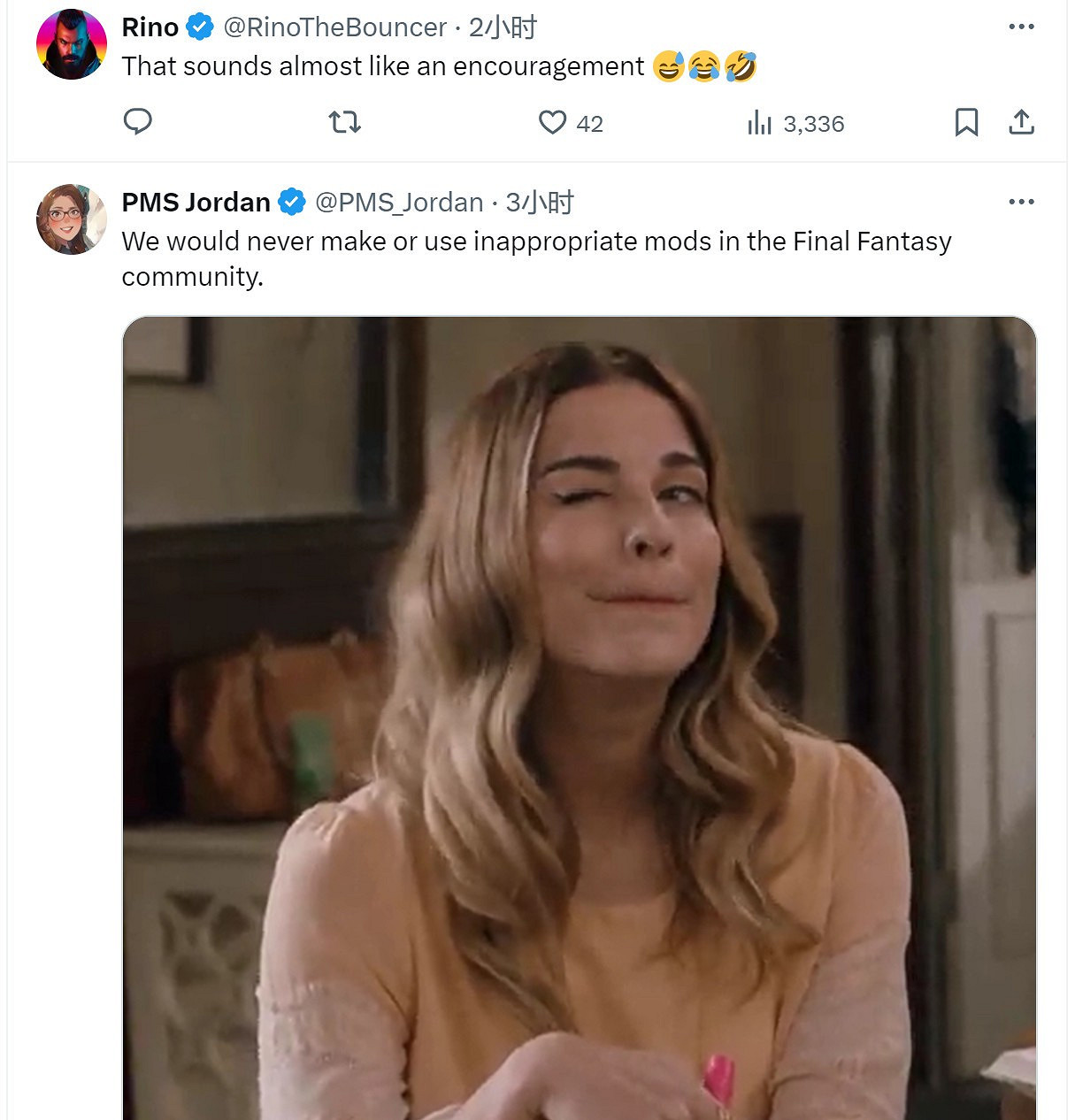Open the tweet about inappropriate Final Fantasy mods

536,258
